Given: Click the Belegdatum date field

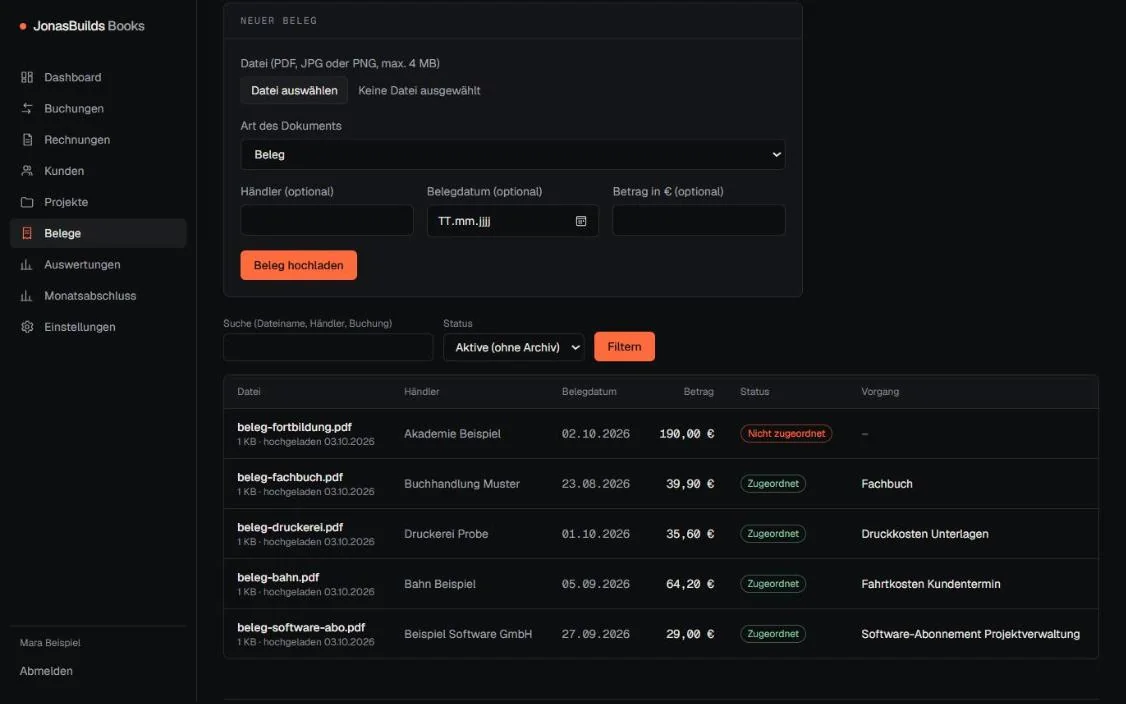Looking at the screenshot, I should pos(513,221).
